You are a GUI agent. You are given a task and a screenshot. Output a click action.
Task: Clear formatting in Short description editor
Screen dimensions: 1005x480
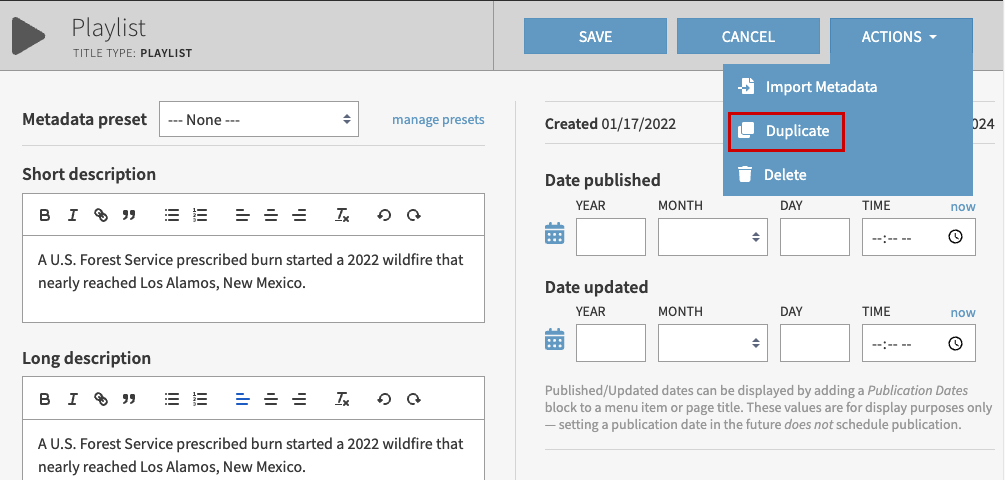[x=342, y=215]
